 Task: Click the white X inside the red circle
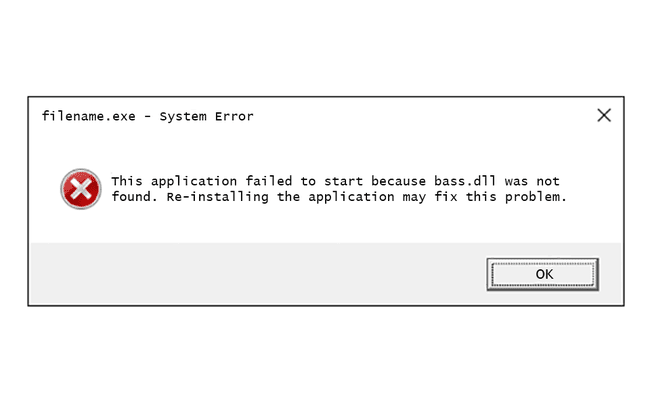[81, 189]
